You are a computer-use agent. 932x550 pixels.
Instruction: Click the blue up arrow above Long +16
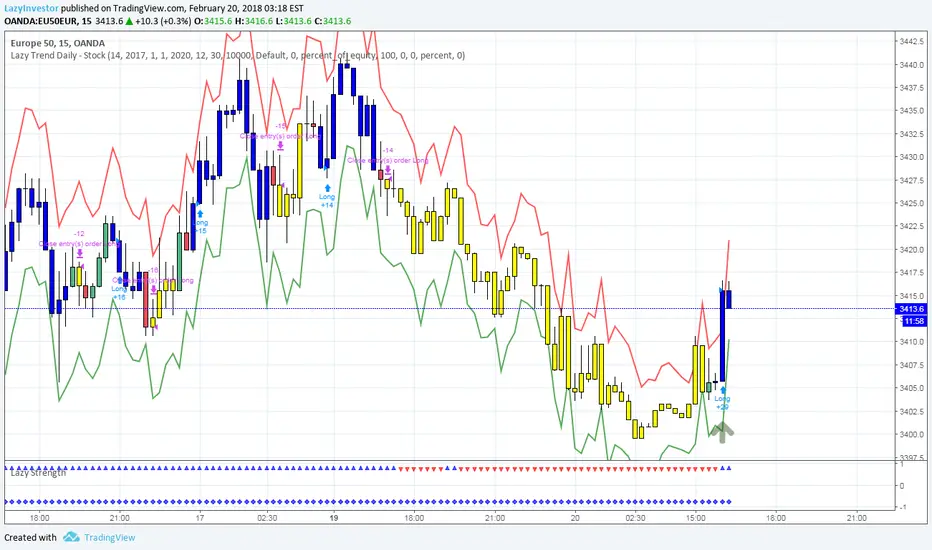119,280
